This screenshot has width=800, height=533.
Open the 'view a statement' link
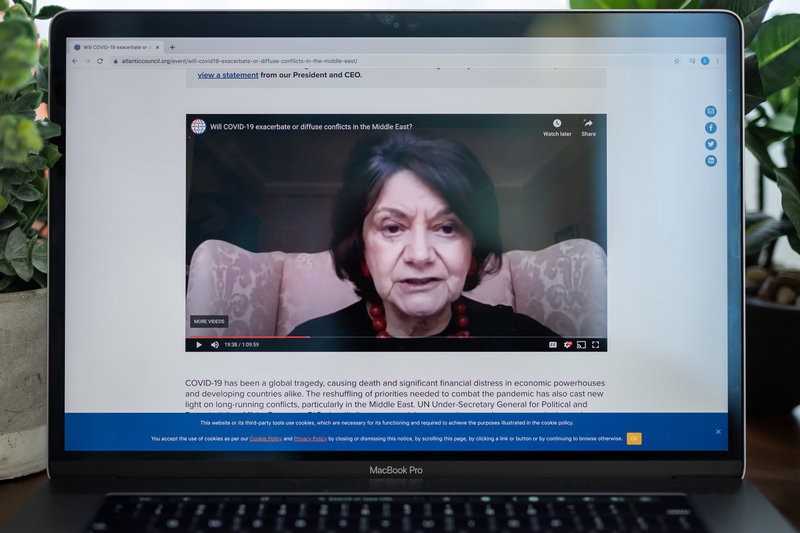point(228,75)
